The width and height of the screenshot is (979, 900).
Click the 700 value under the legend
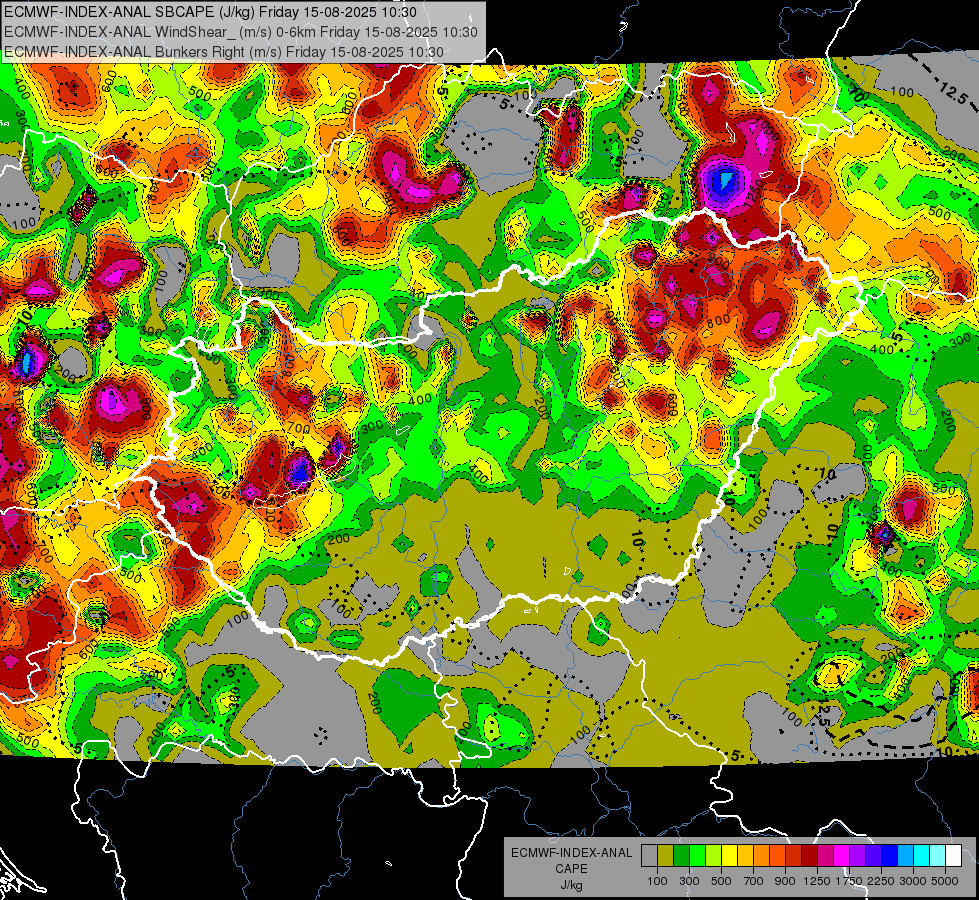coord(754,881)
